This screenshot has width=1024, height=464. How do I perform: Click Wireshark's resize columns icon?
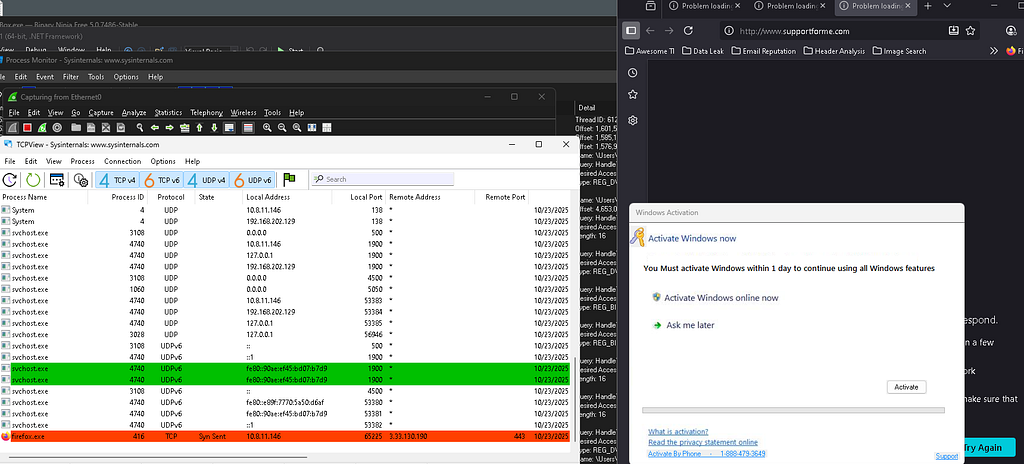pyautogui.click(x=312, y=127)
